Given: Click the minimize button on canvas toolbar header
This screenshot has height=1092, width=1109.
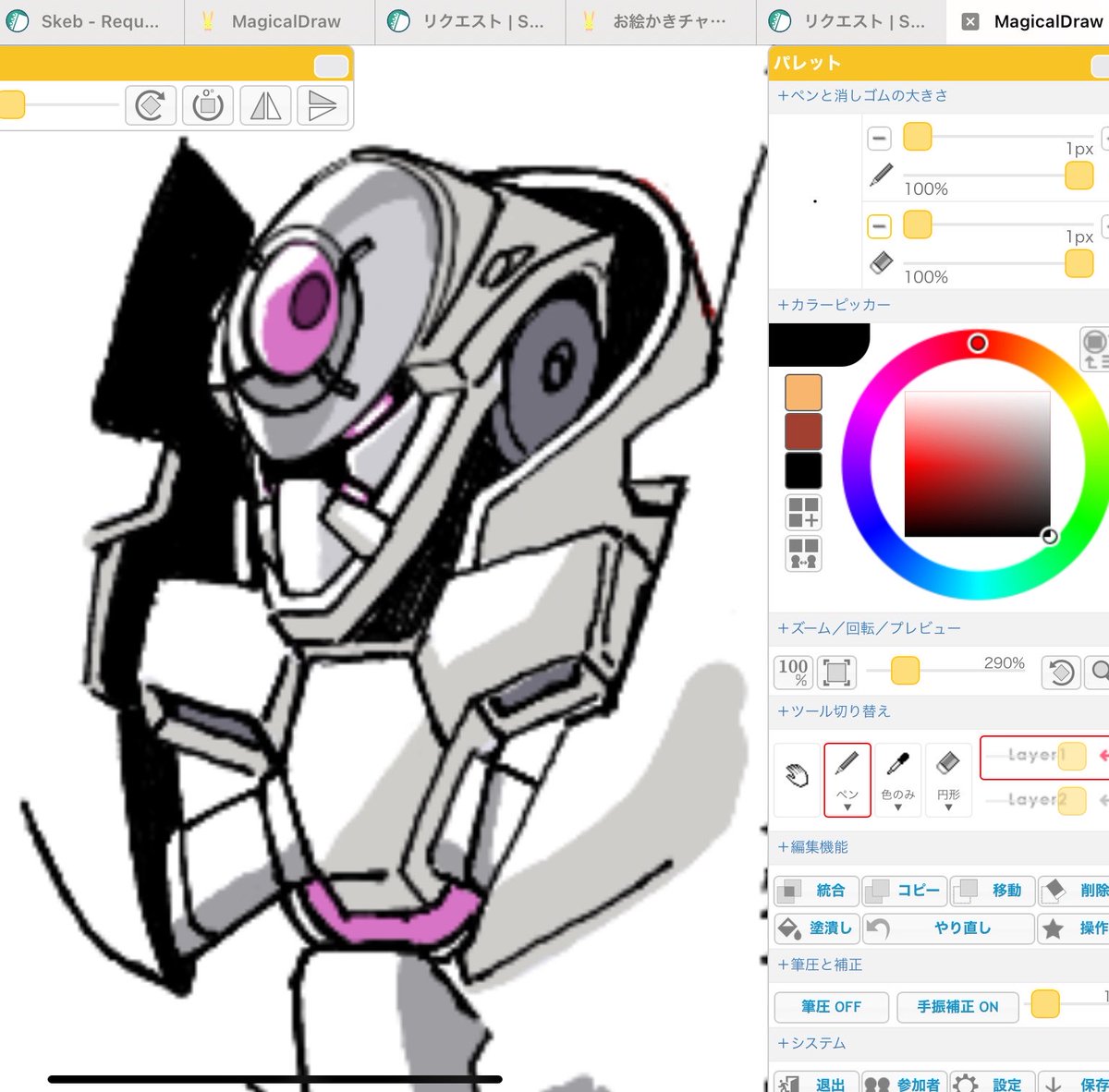Looking at the screenshot, I should point(332,66).
